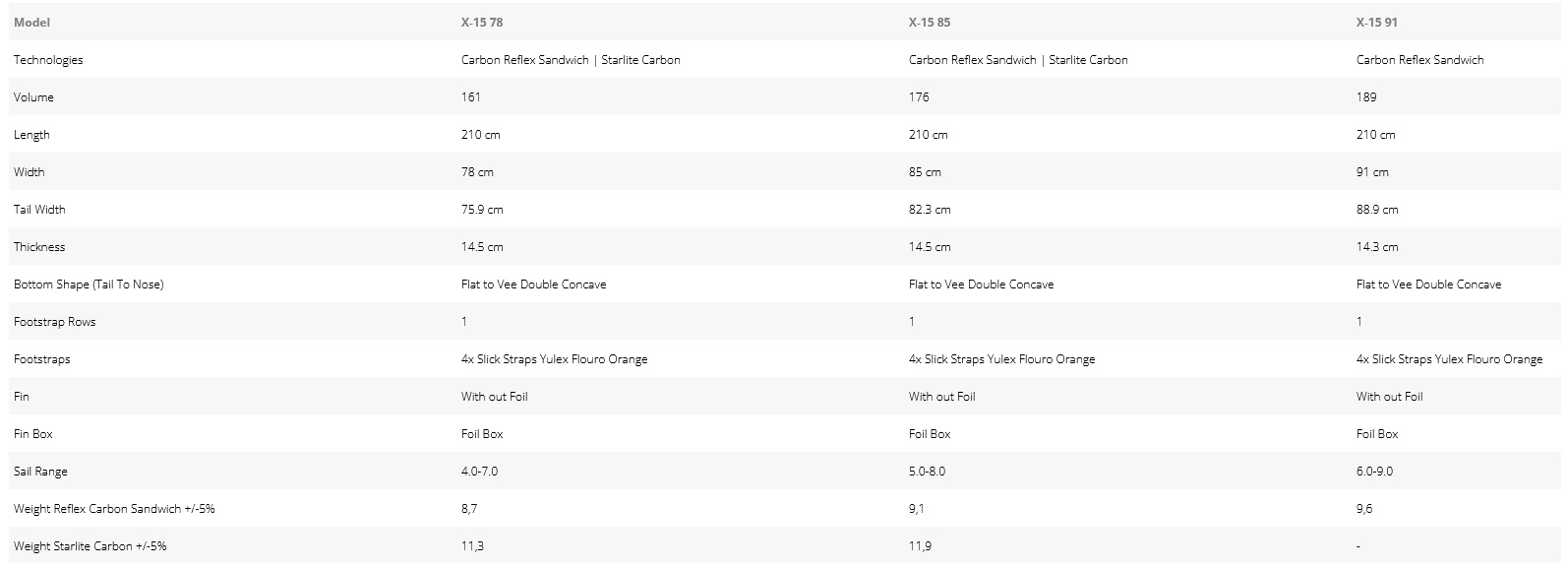The image size is (1568, 569).
Task: Click the Weight Starlite Carbon row label
Action: point(96,546)
